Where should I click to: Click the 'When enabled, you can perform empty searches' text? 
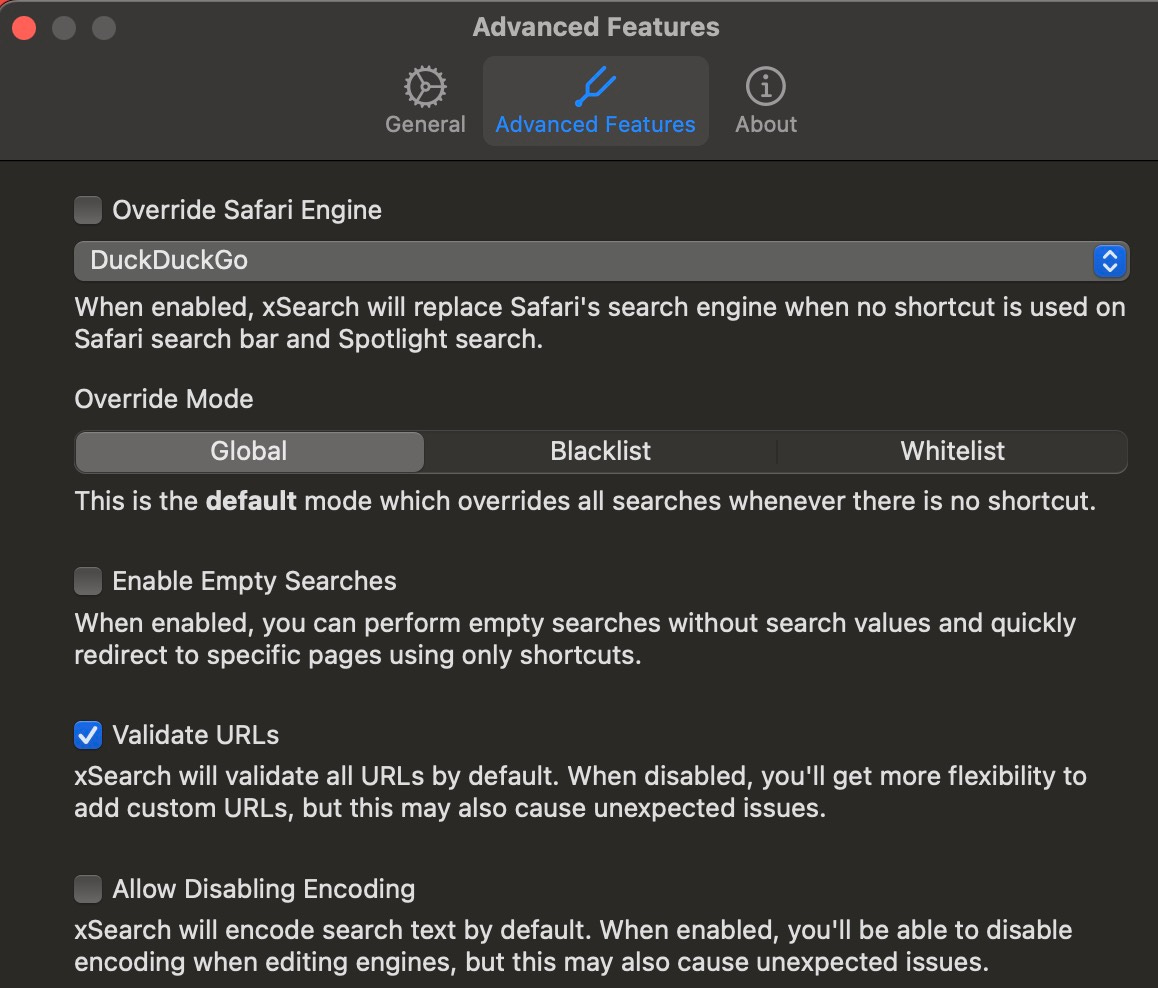pos(575,639)
